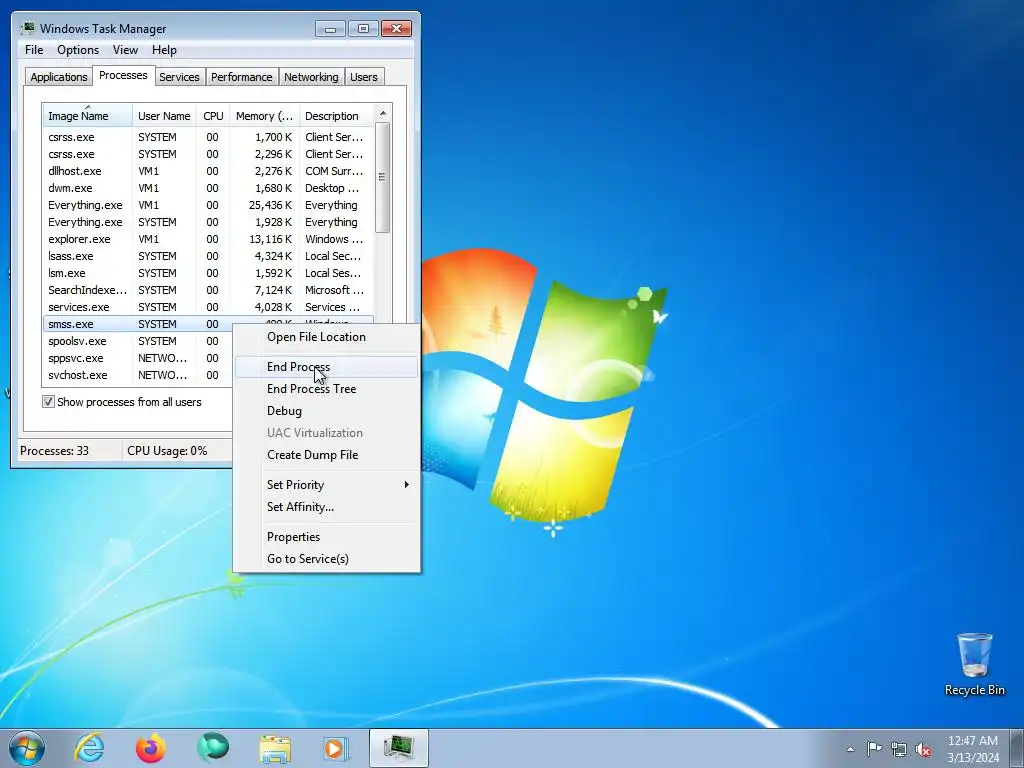Click the muted volume tray icon

(x=923, y=749)
